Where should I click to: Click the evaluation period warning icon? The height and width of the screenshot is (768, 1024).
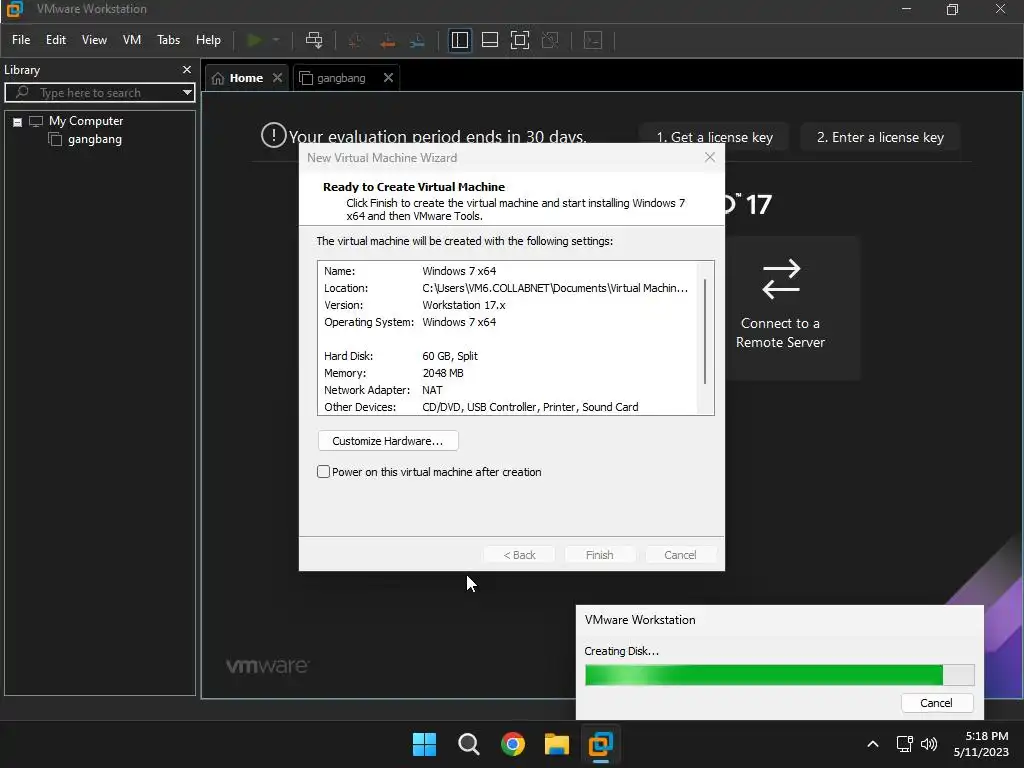coord(274,135)
